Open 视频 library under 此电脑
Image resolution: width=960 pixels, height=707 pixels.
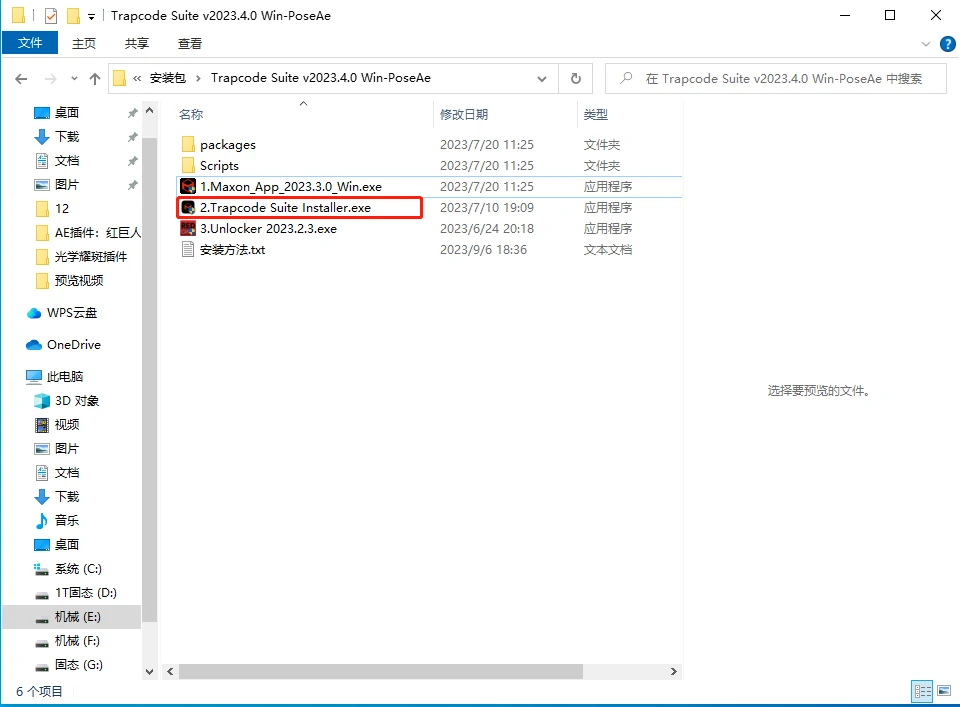pyautogui.click(x=67, y=424)
